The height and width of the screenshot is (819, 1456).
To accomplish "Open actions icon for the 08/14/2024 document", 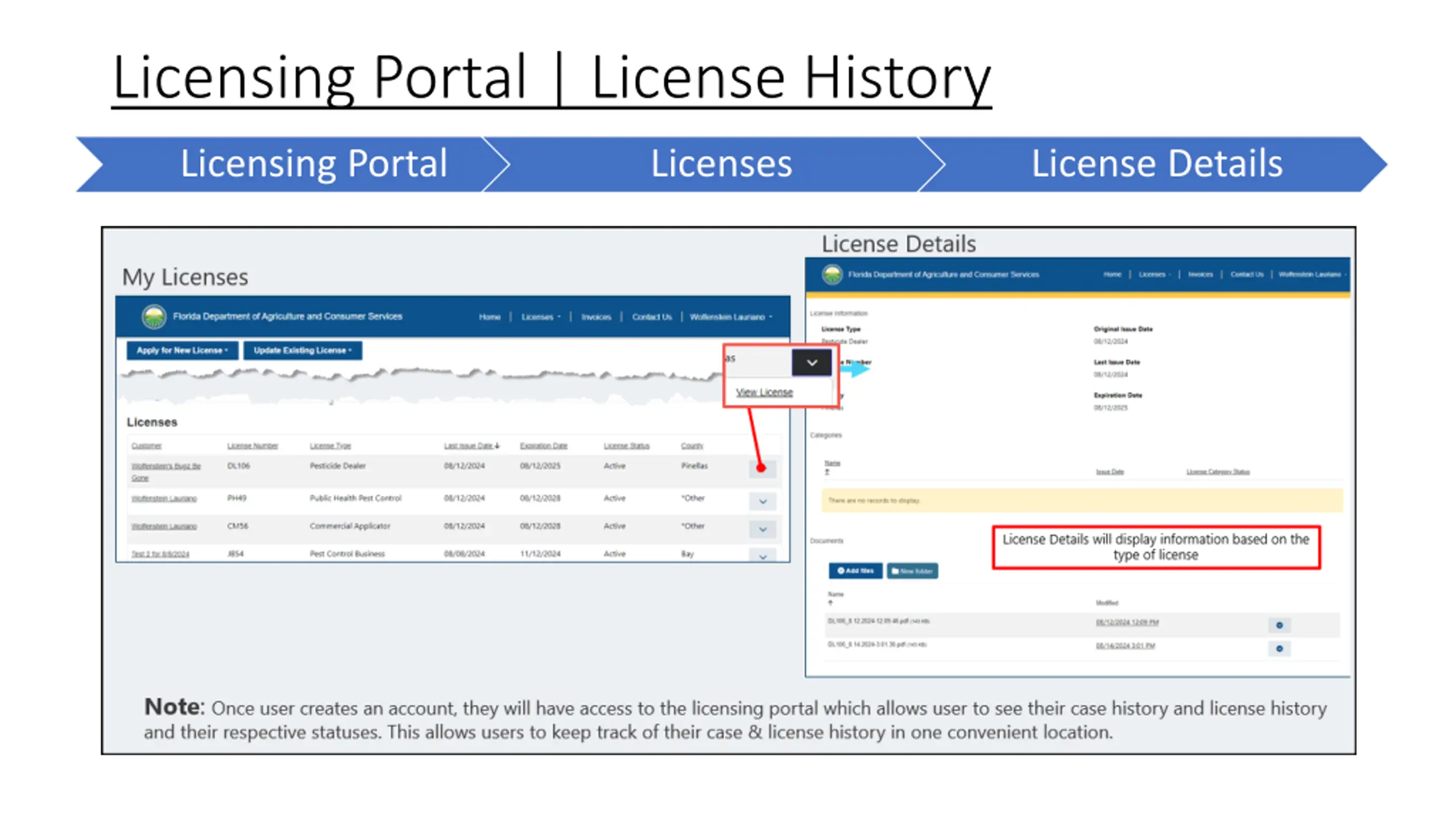I will pyautogui.click(x=1279, y=648).
